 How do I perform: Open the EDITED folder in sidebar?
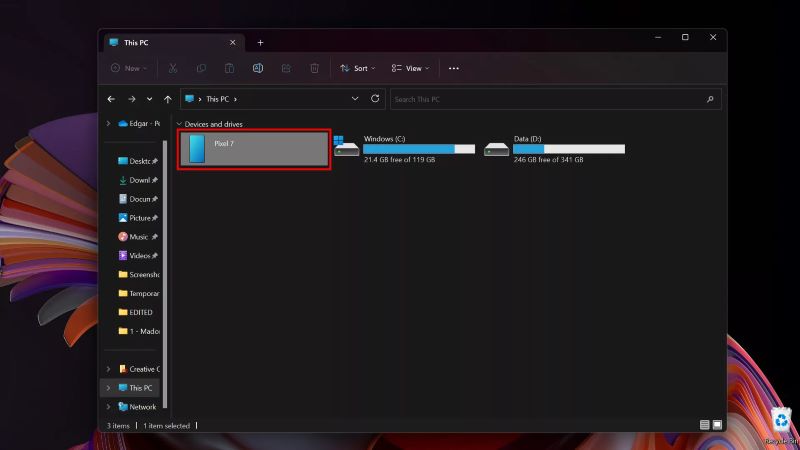(136, 312)
